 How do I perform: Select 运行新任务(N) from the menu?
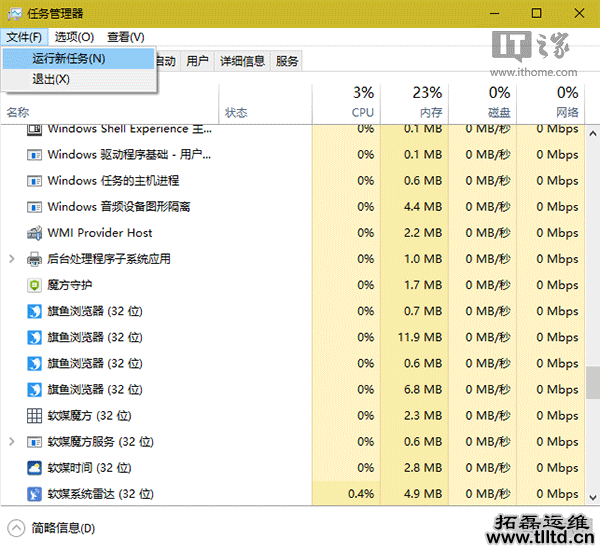coord(78,59)
